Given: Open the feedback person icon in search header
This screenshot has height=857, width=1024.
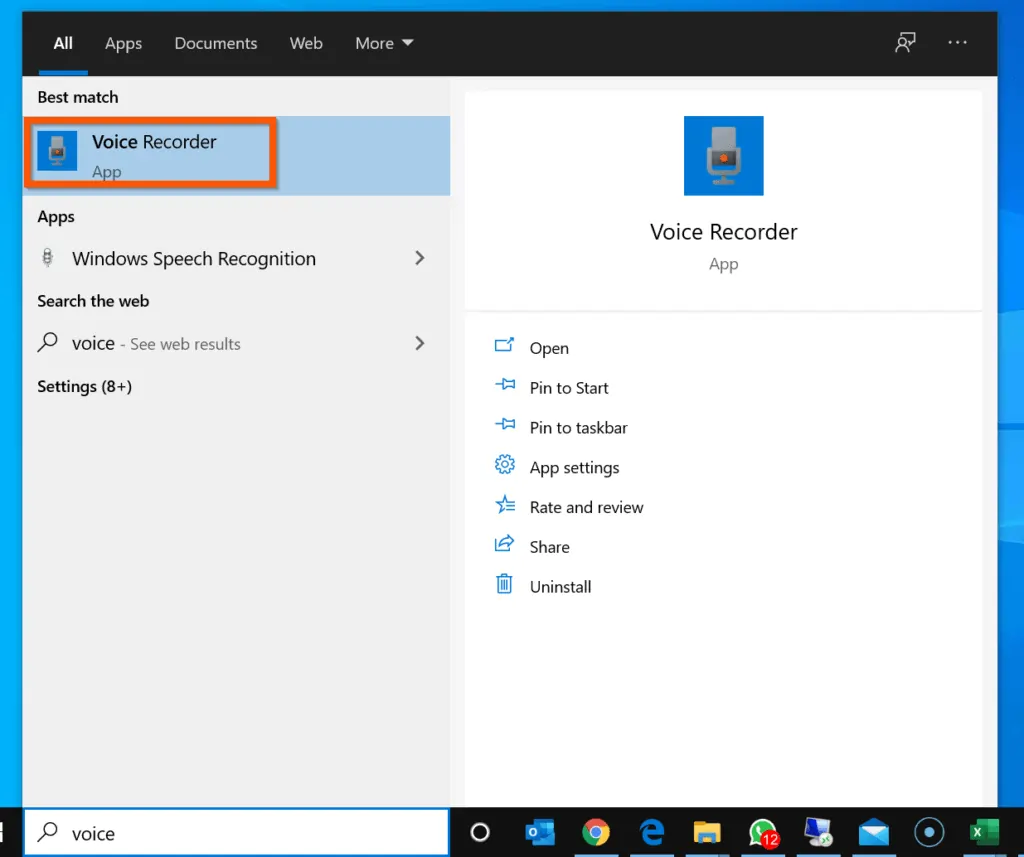Looking at the screenshot, I should coord(905,43).
